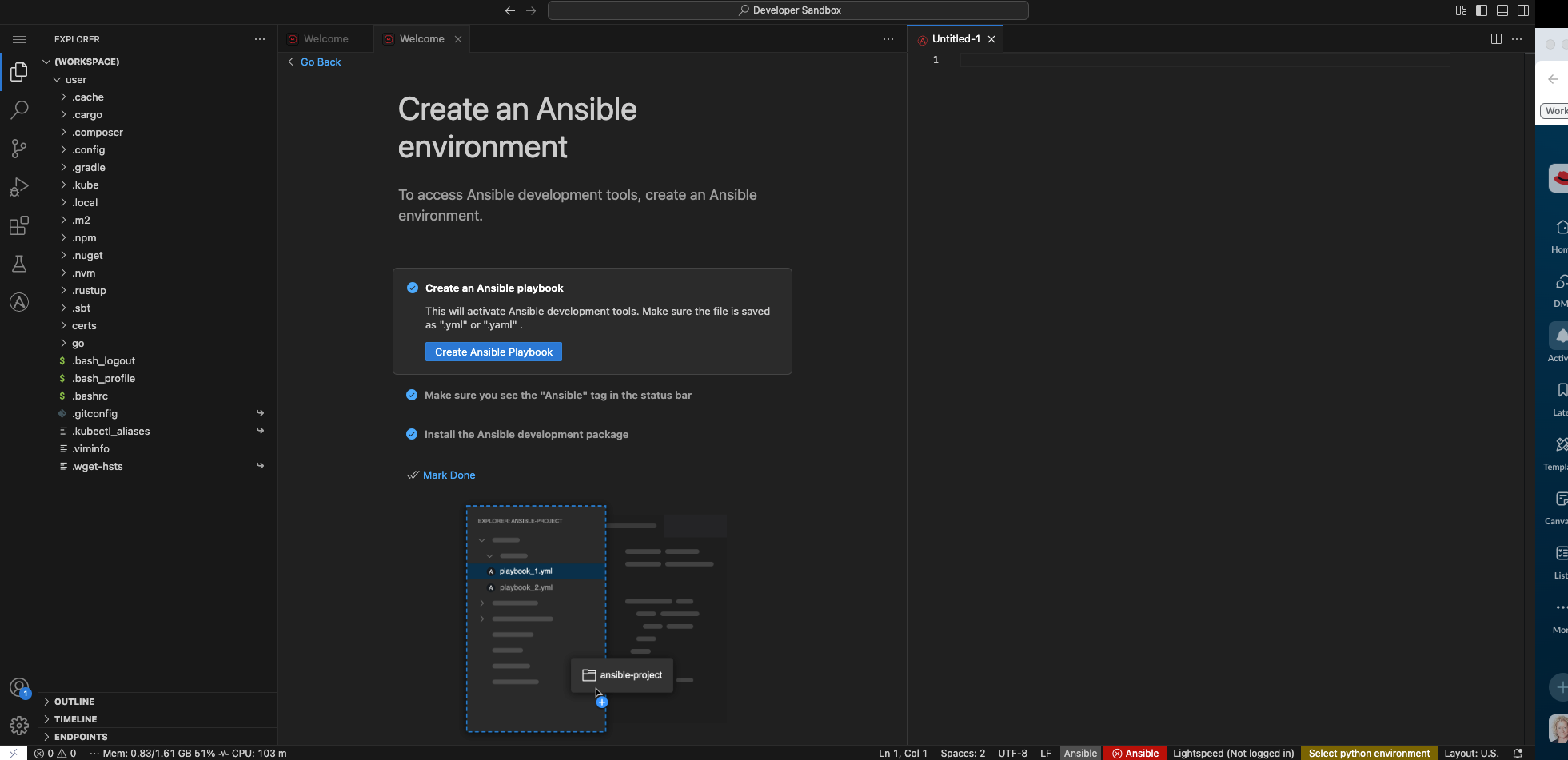The image size is (1568, 760).
Task: Open the Testing flask icon view
Action: point(19,264)
